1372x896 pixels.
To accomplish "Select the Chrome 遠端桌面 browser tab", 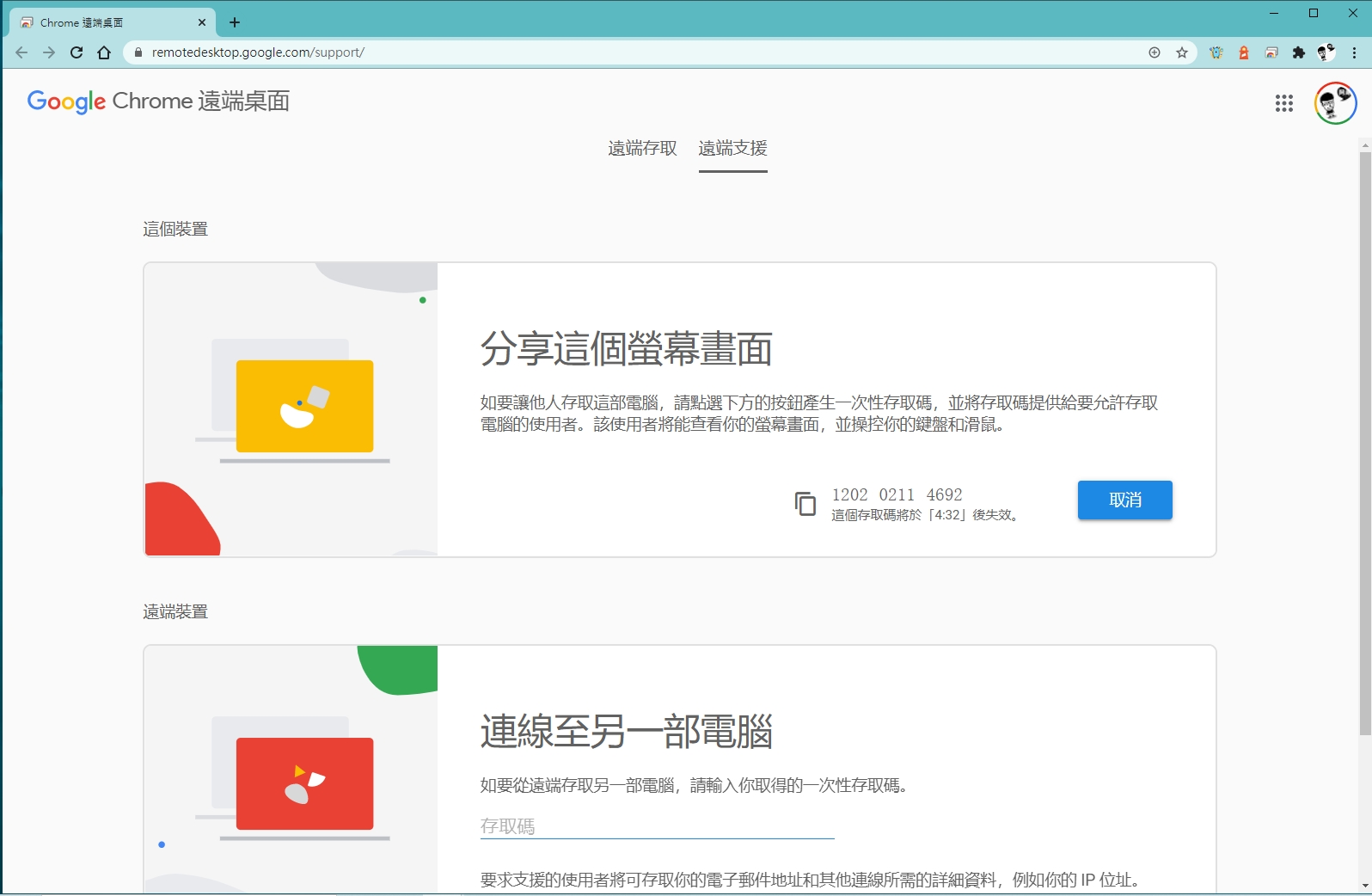I will click(112, 22).
